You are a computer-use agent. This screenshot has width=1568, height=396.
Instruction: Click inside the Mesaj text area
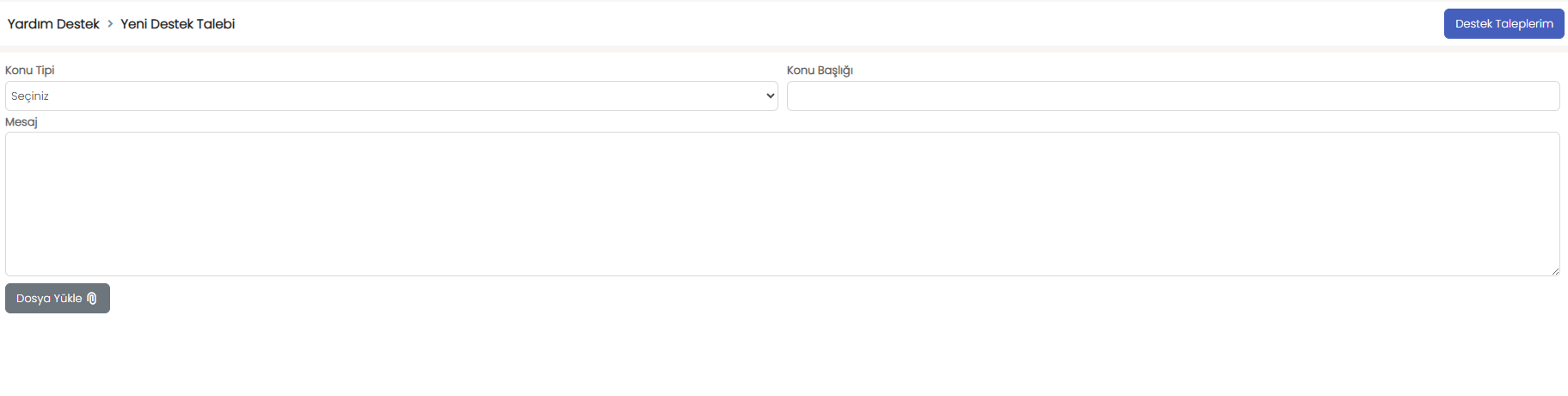(783, 204)
